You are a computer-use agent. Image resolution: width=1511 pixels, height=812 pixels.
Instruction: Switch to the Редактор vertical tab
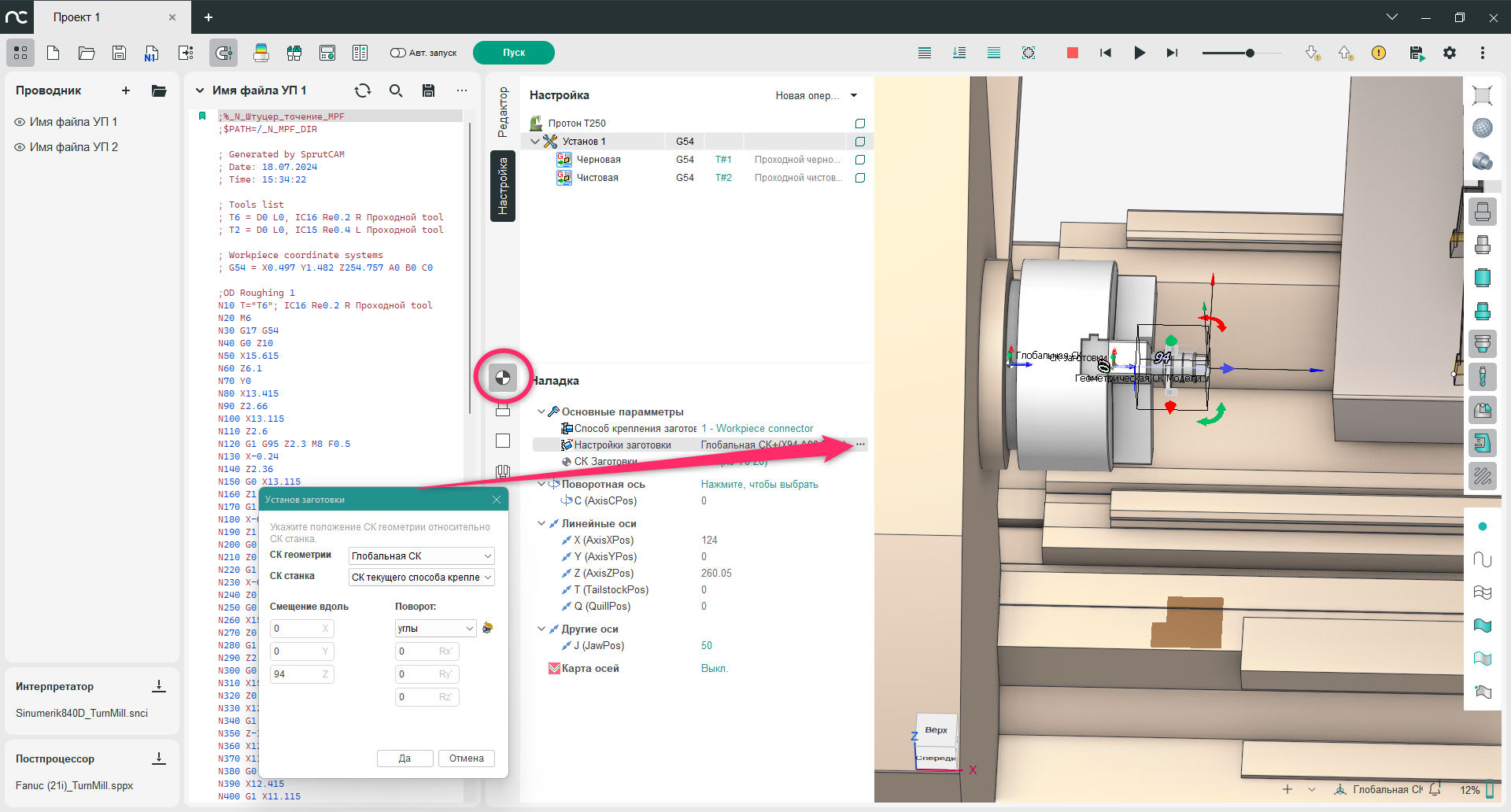coord(503,113)
